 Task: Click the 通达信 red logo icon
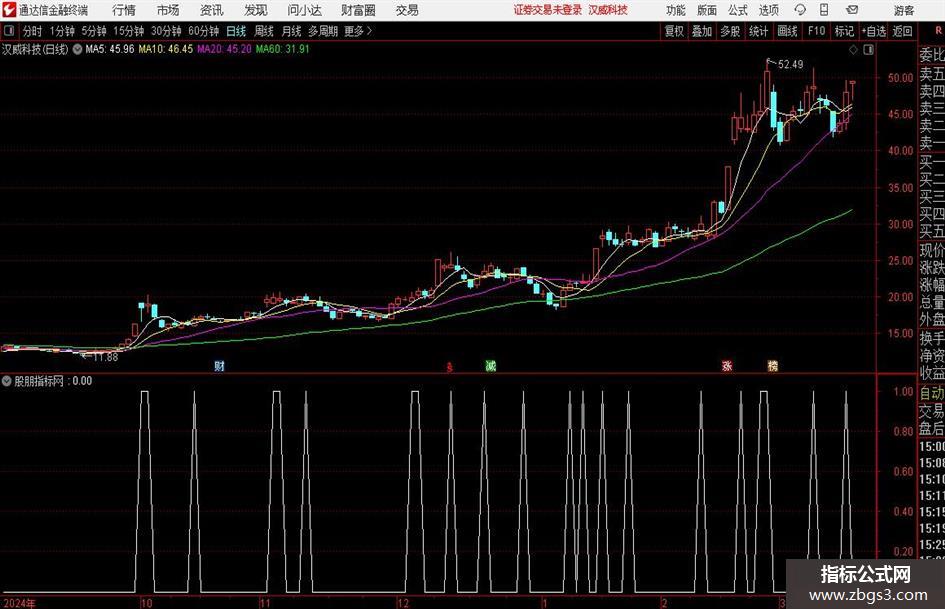point(8,10)
